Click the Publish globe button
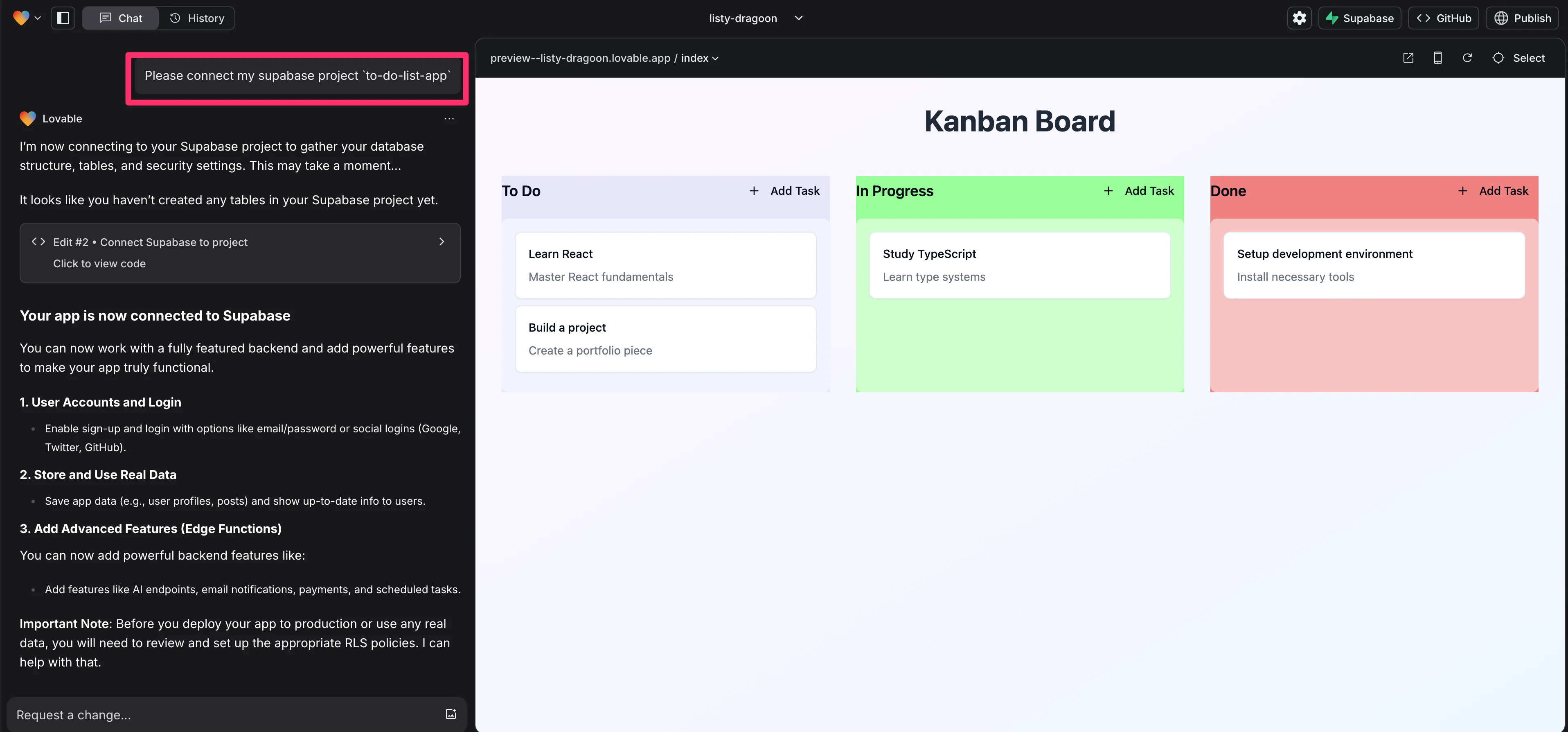This screenshot has width=1568, height=732. 1522,18
